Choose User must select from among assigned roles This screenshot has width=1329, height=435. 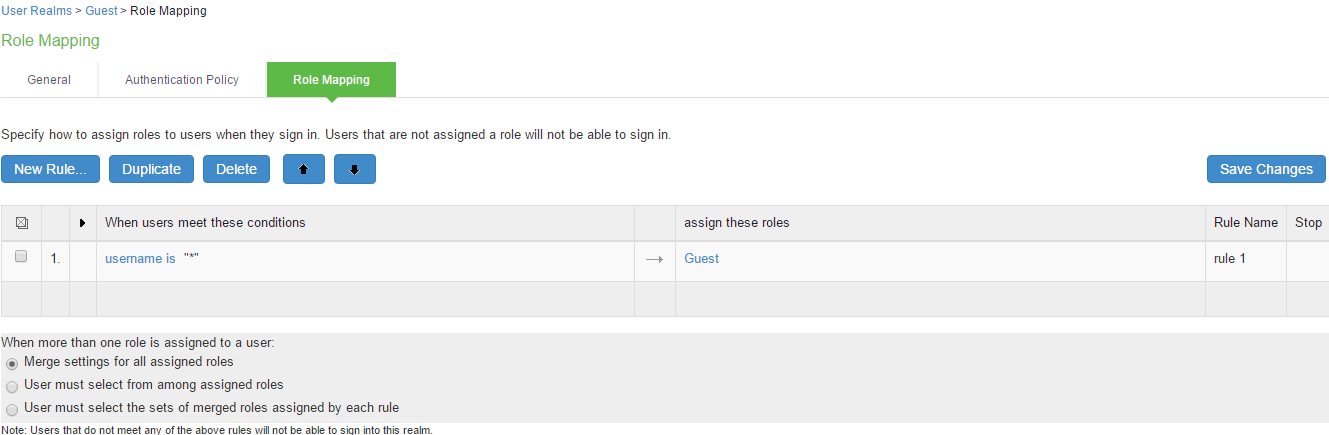coord(12,385)
